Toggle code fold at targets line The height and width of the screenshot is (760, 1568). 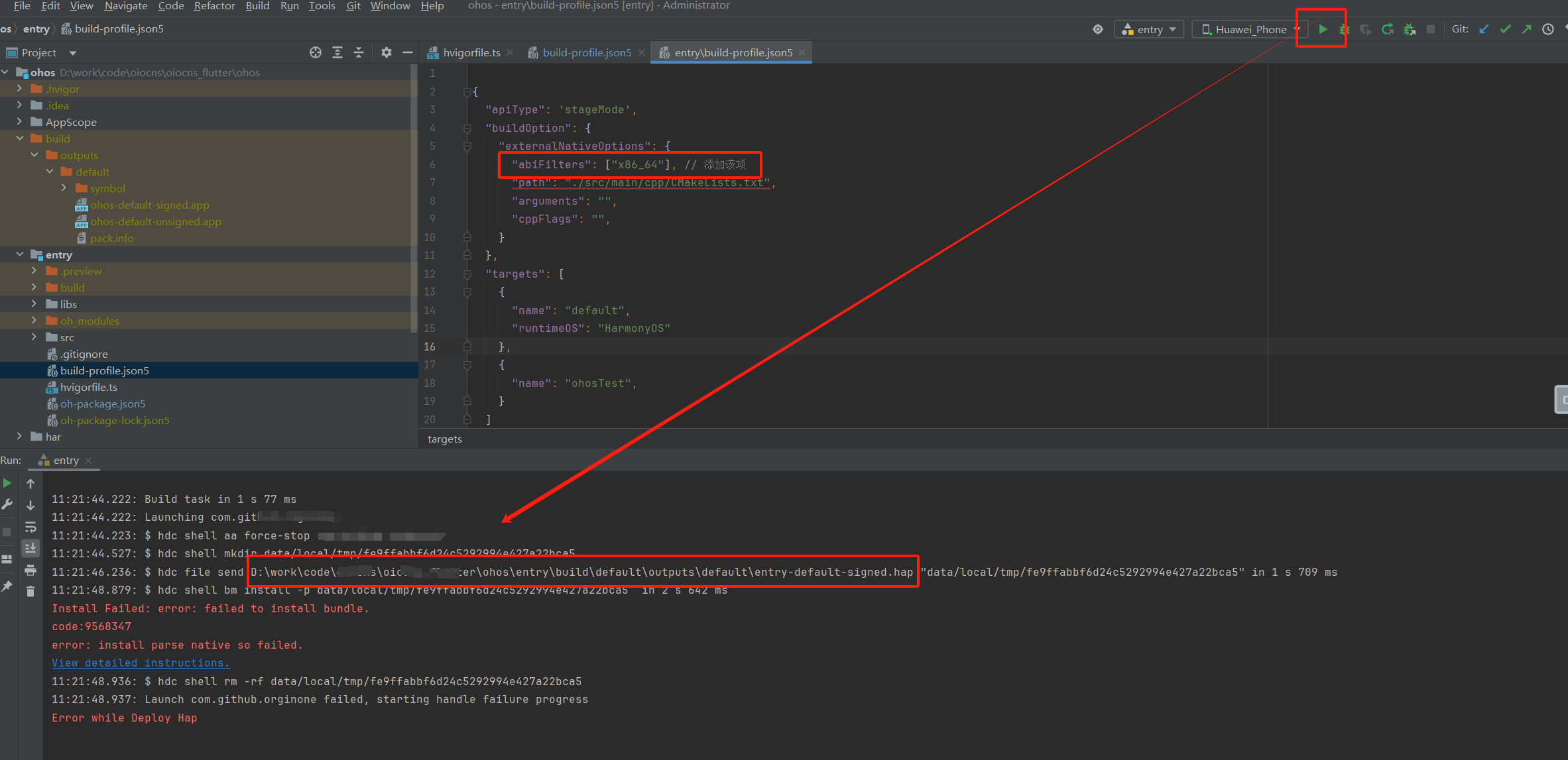point(467,274)
